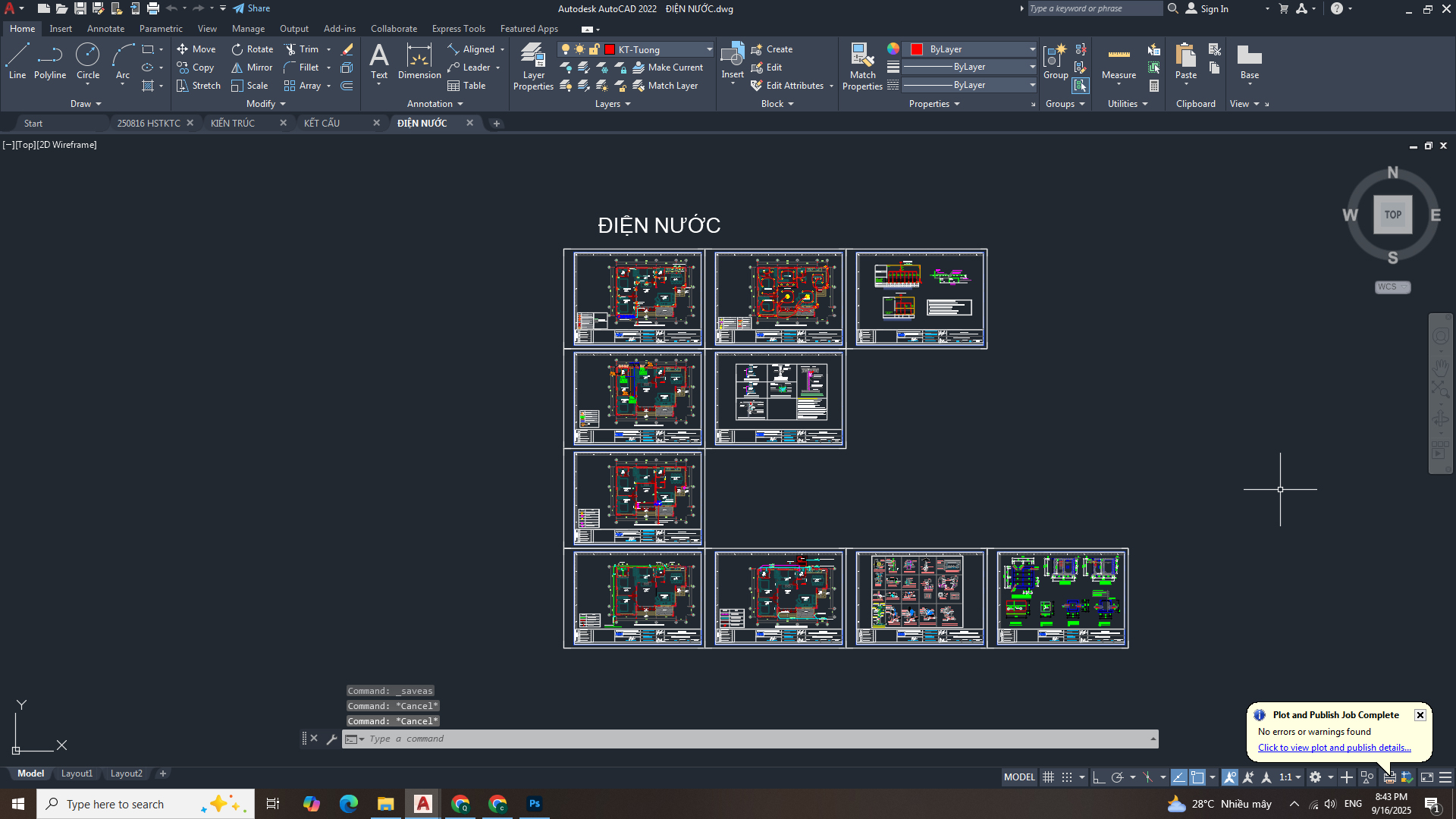1456x819 pixels.
Task: Open the ByLayer color dropdown
Action: [x=1032, y=49]
